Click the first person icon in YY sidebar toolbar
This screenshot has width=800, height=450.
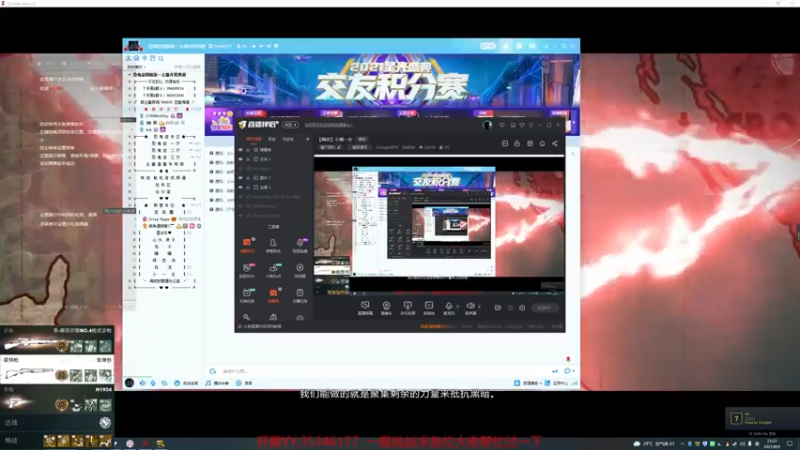tap(129, 58)
